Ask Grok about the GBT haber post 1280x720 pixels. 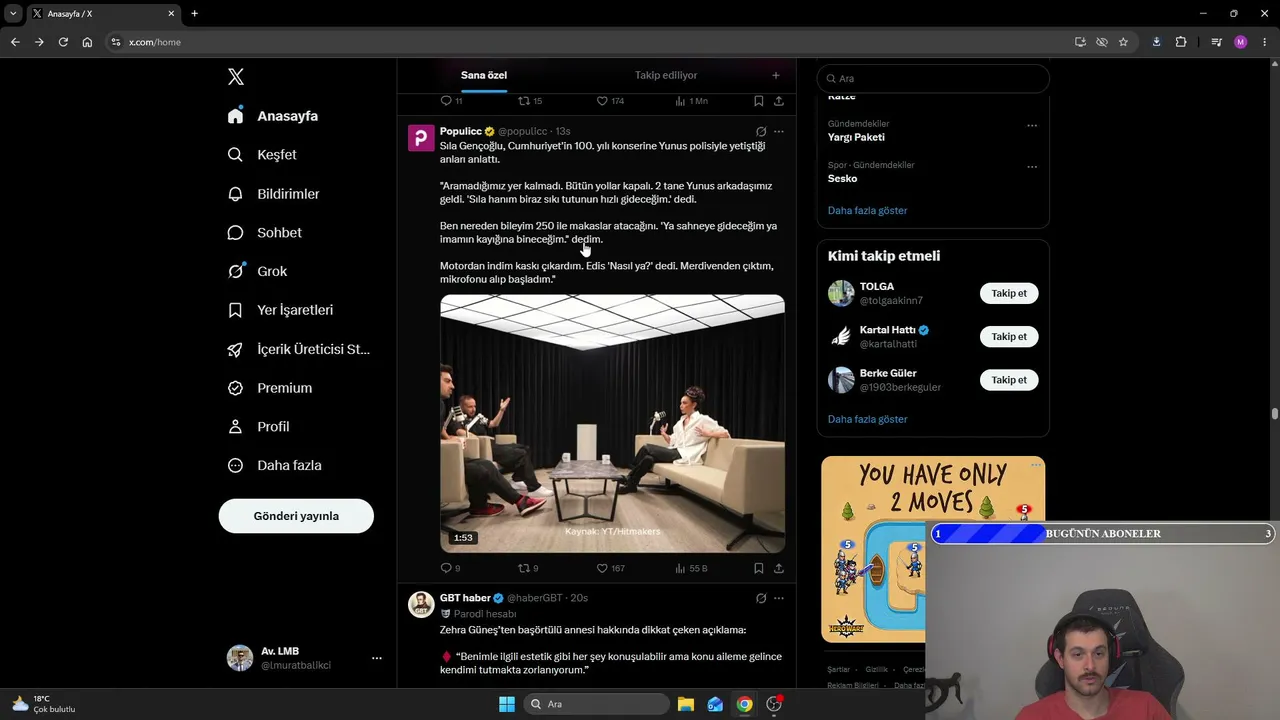(761, 598)
